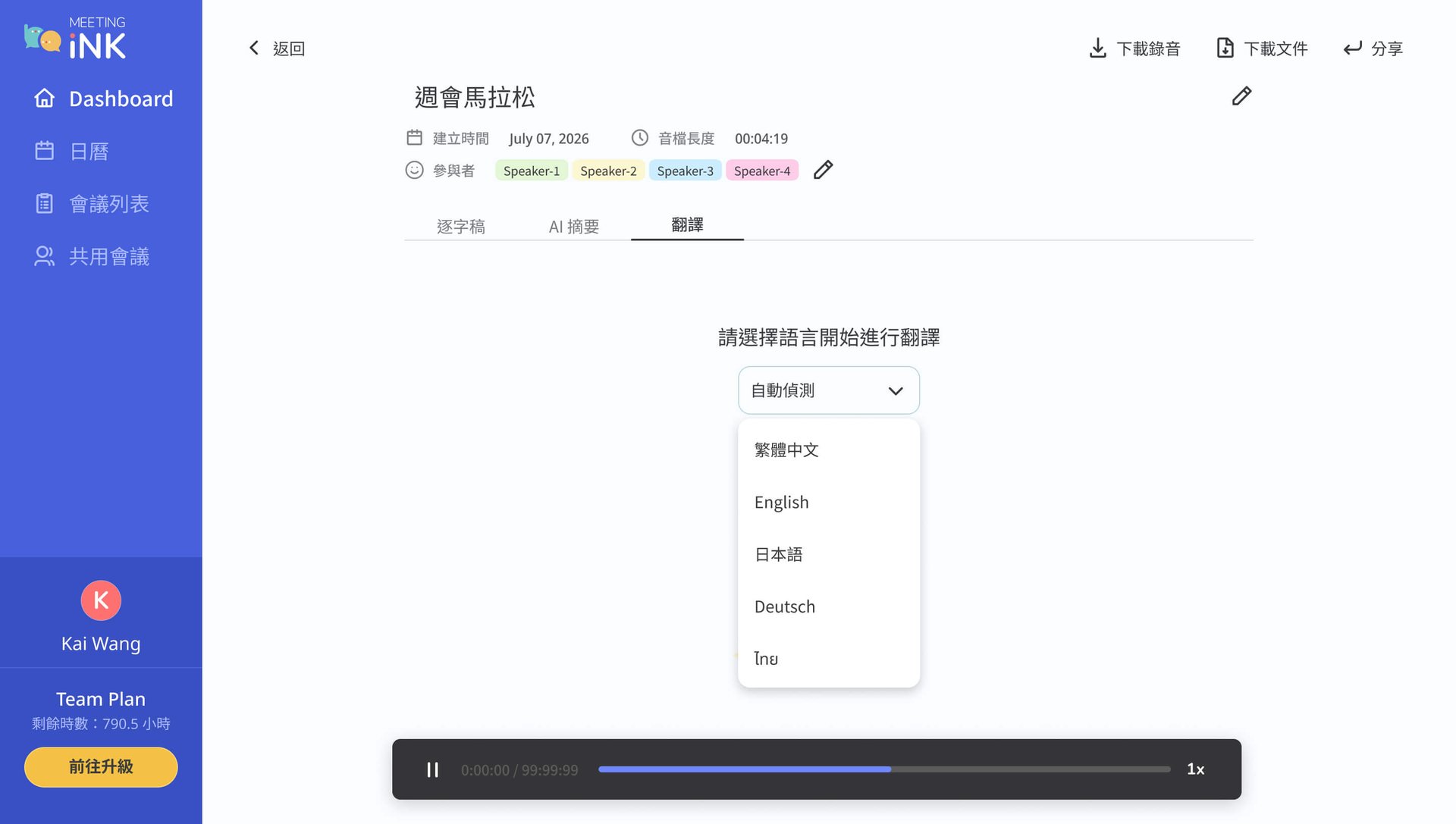Click the back arrow icon beside 返回

[254, 49]
